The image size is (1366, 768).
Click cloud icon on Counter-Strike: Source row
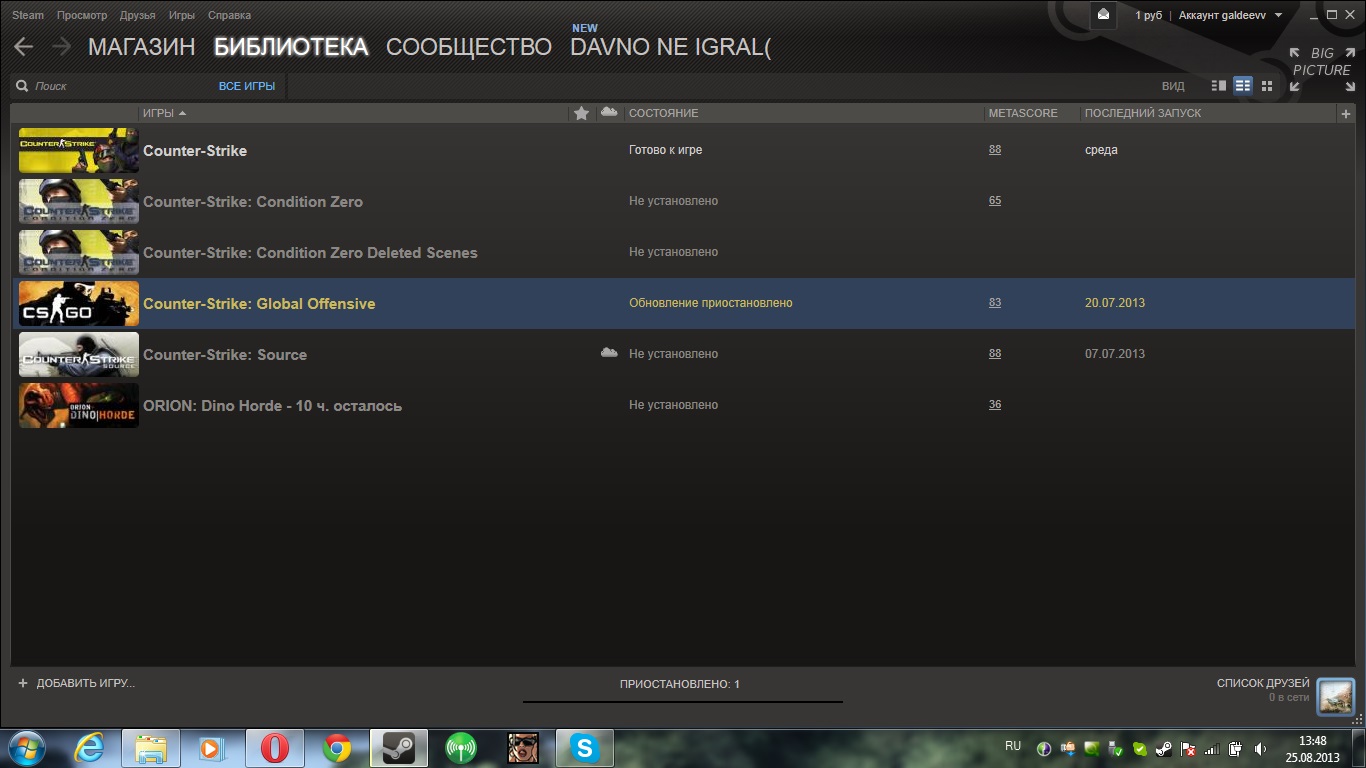coord(609,353)
